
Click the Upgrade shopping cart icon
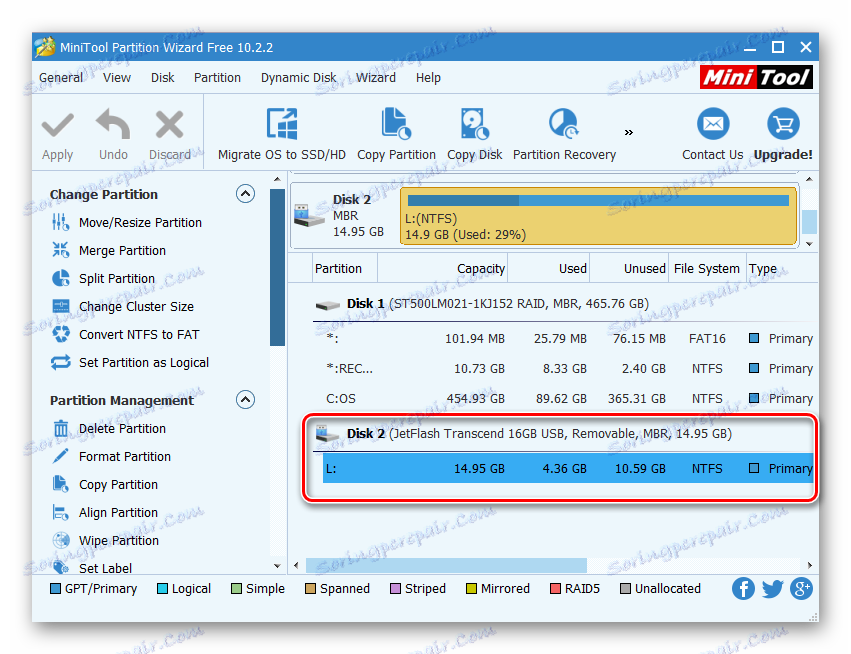pos(783,124)
